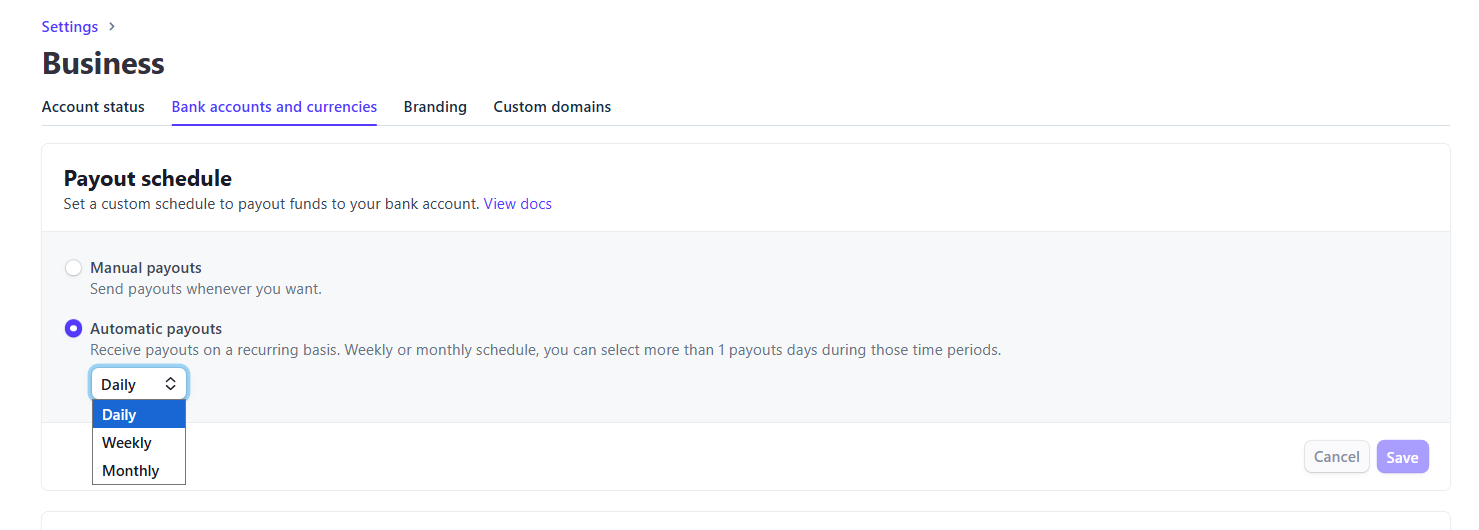Open the Branding tab
This screenshot has width=1479, height=530.
click(x=435, y=107)
